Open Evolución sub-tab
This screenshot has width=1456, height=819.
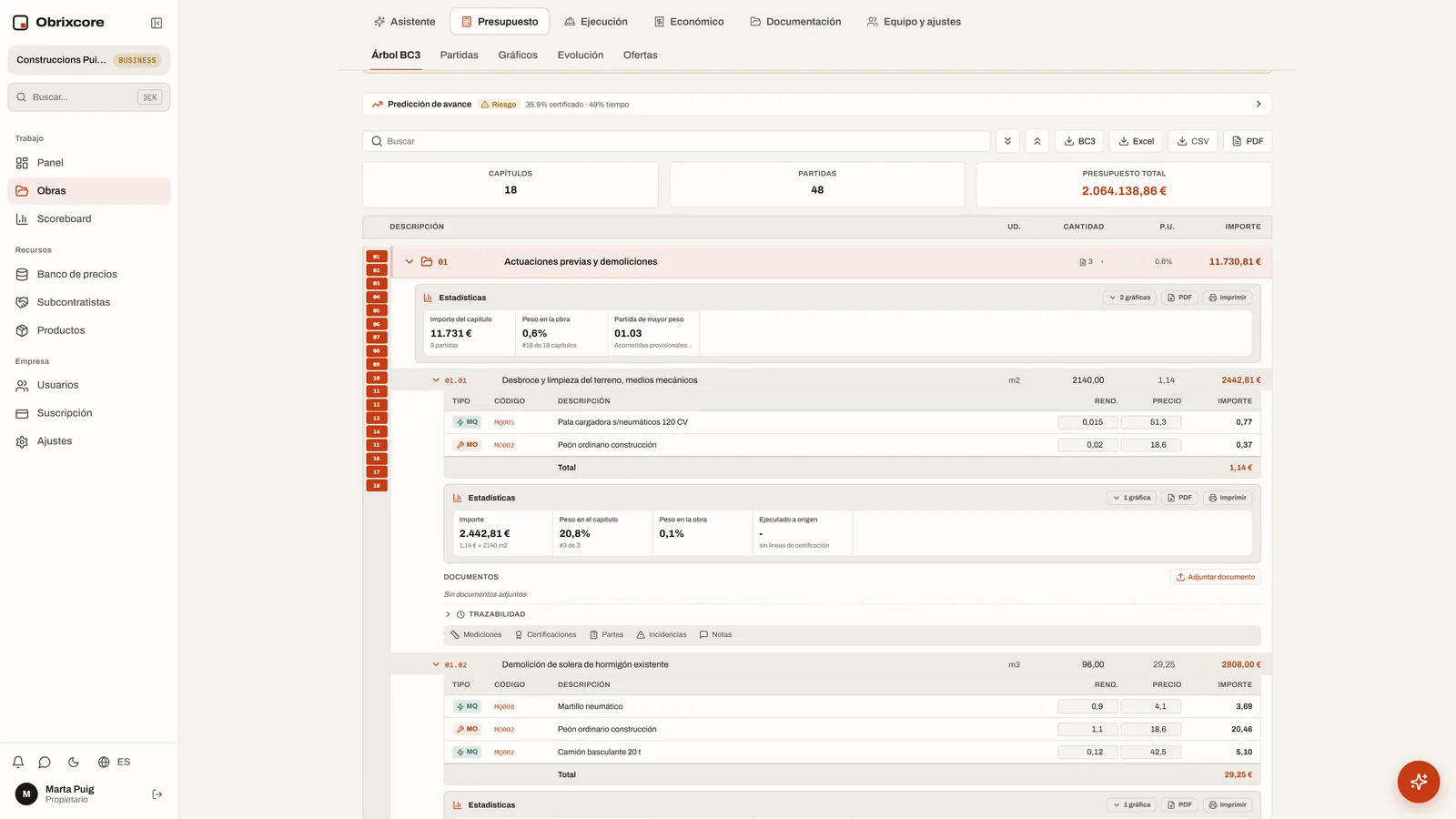581,55
